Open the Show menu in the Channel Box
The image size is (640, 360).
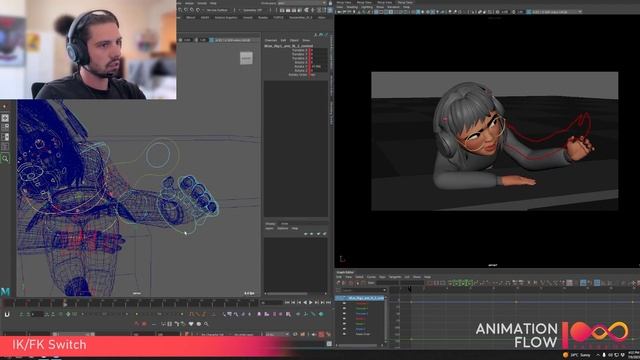(x=306, y=40)
